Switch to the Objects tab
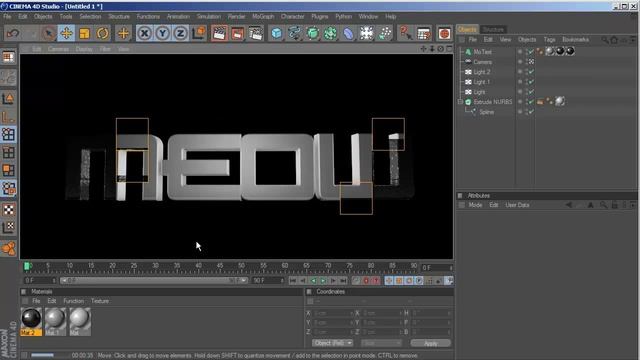Screen dimensions: 640x360 click(x=467, y=29)
